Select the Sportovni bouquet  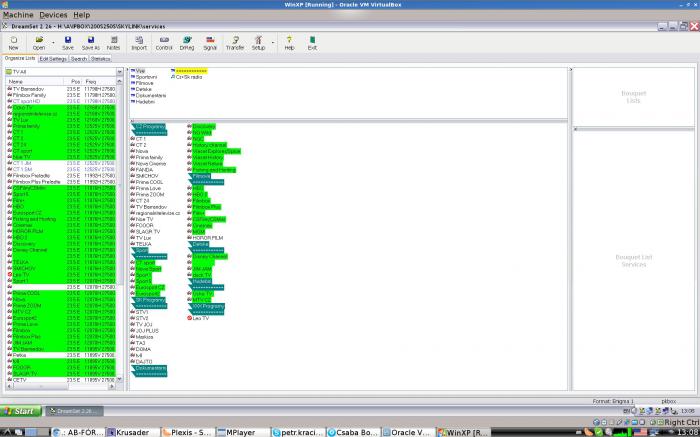tap(146, 77)
